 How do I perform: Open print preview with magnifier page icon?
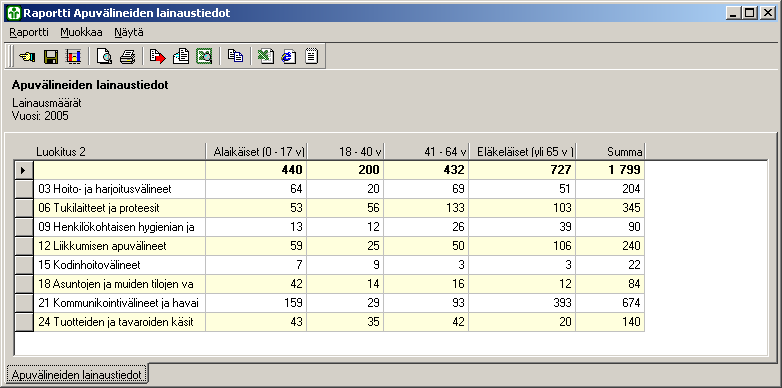(104, 56)
